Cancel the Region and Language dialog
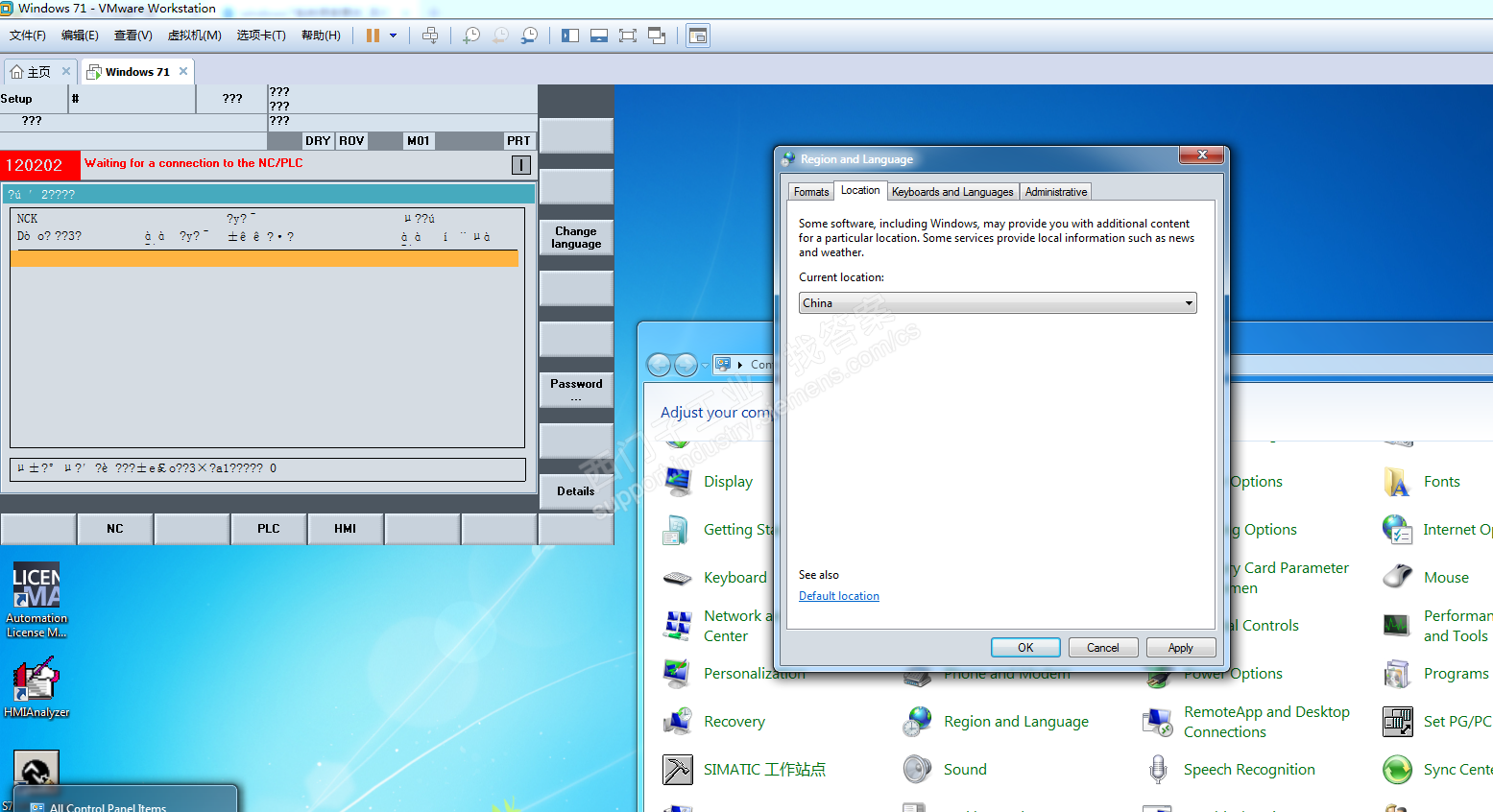 (1103, 648)
